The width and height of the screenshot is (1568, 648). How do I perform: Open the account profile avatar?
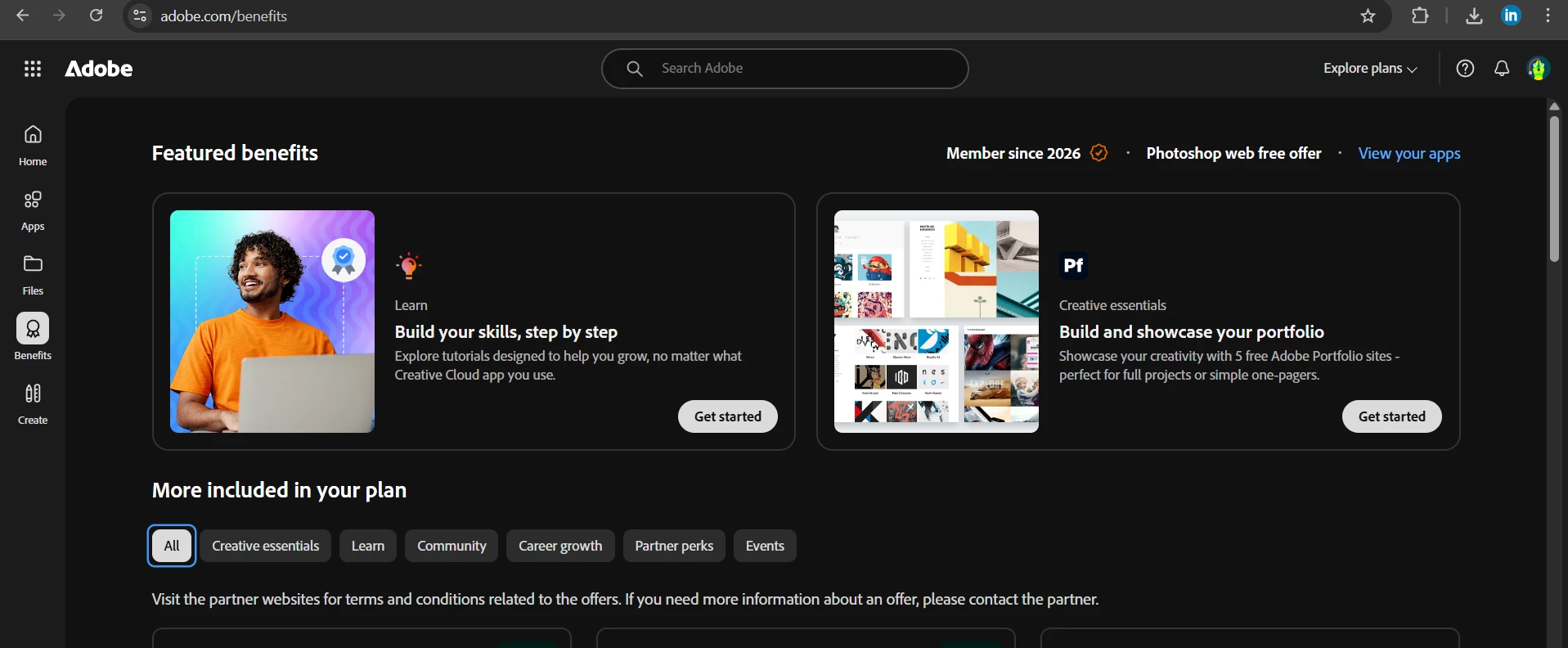[x=1539, y=69]
